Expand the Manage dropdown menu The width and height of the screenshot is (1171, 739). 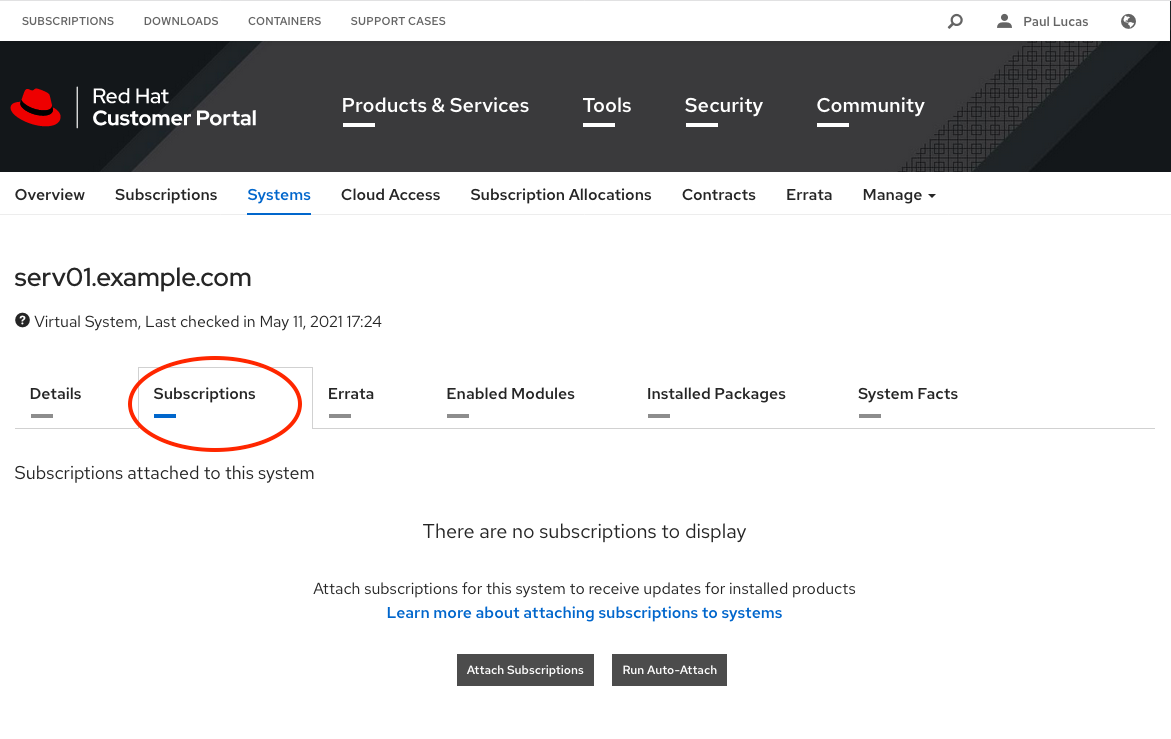coord(898,195)
